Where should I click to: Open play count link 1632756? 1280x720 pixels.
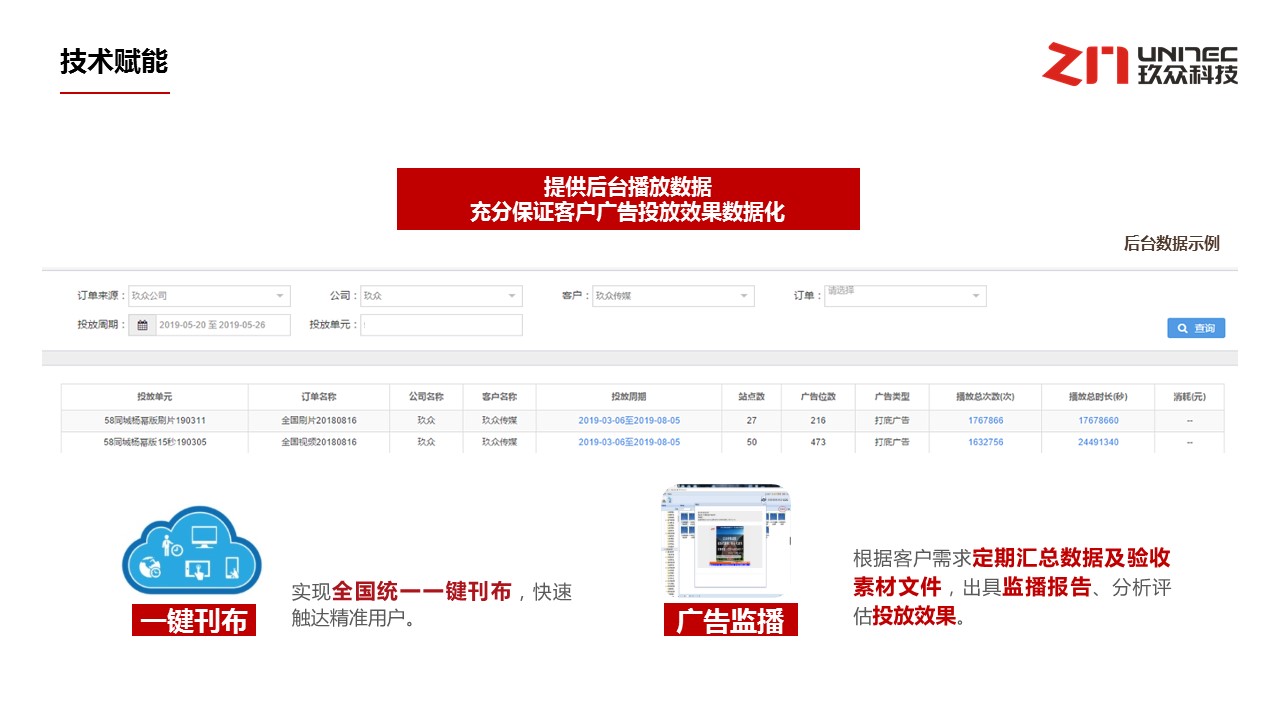pyautogui.click(x=985, y=442)
